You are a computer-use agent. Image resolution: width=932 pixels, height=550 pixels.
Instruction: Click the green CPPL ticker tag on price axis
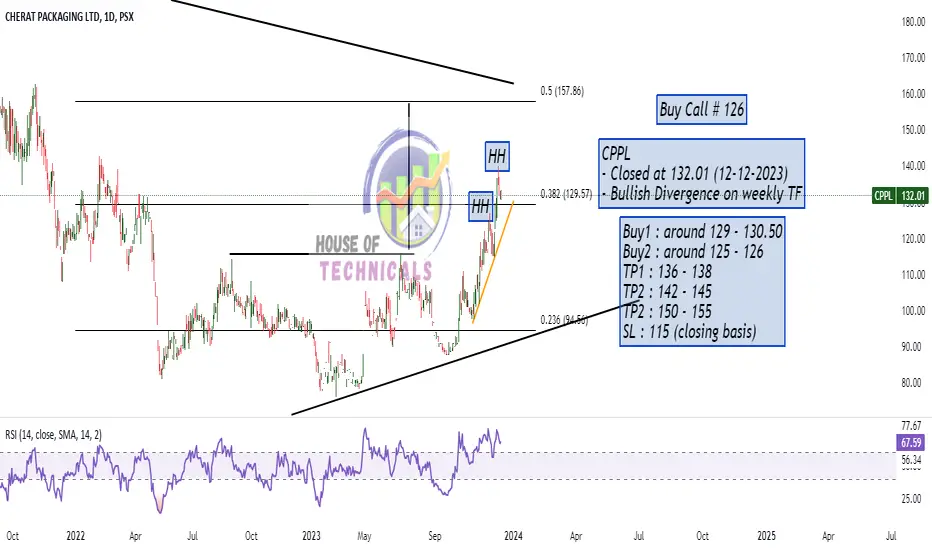(883, 196)
